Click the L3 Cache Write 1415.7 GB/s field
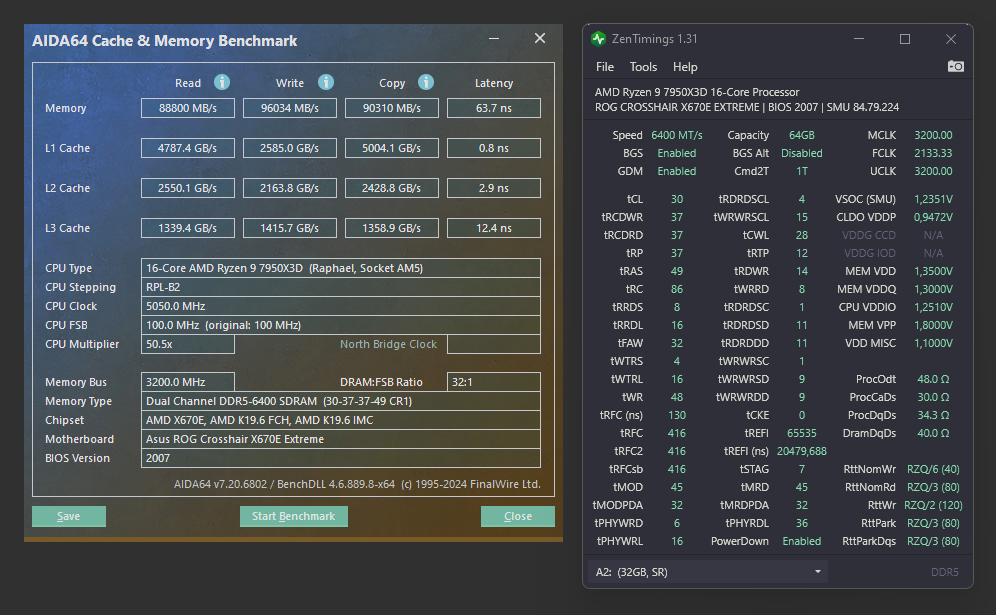 tap(290, 228)
